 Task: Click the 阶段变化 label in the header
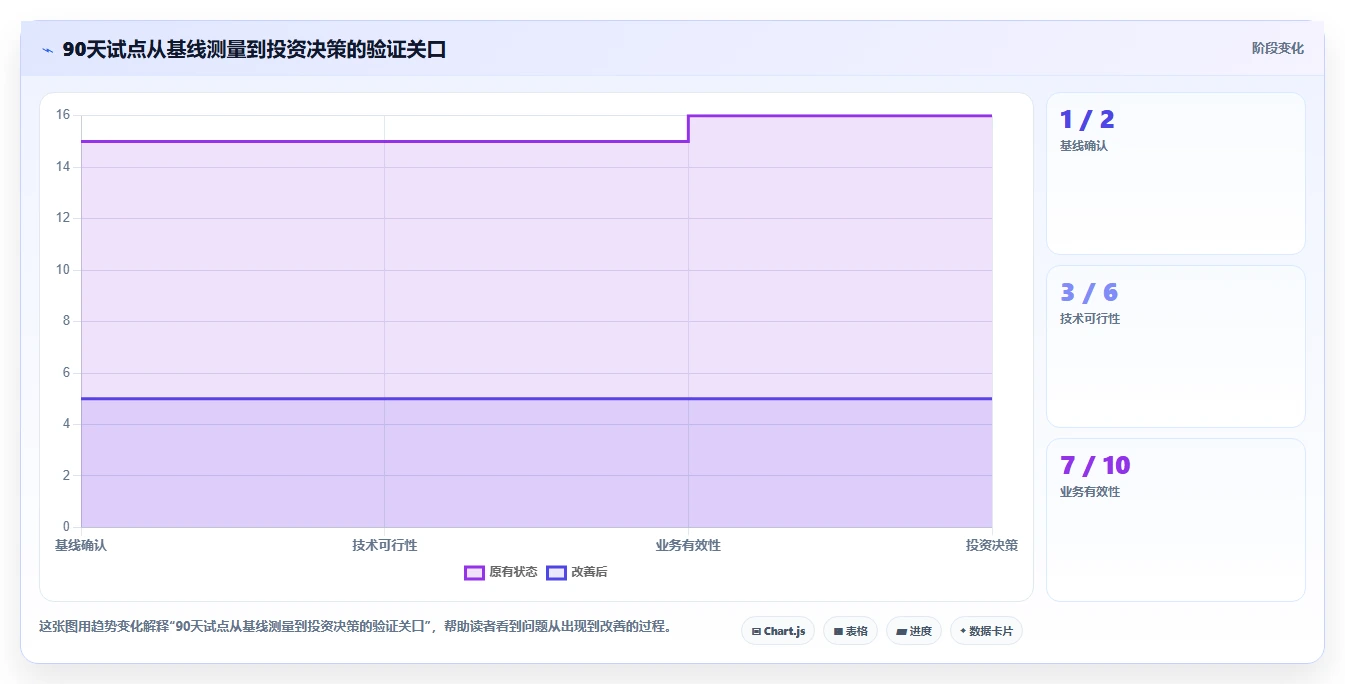[1278, 48]
